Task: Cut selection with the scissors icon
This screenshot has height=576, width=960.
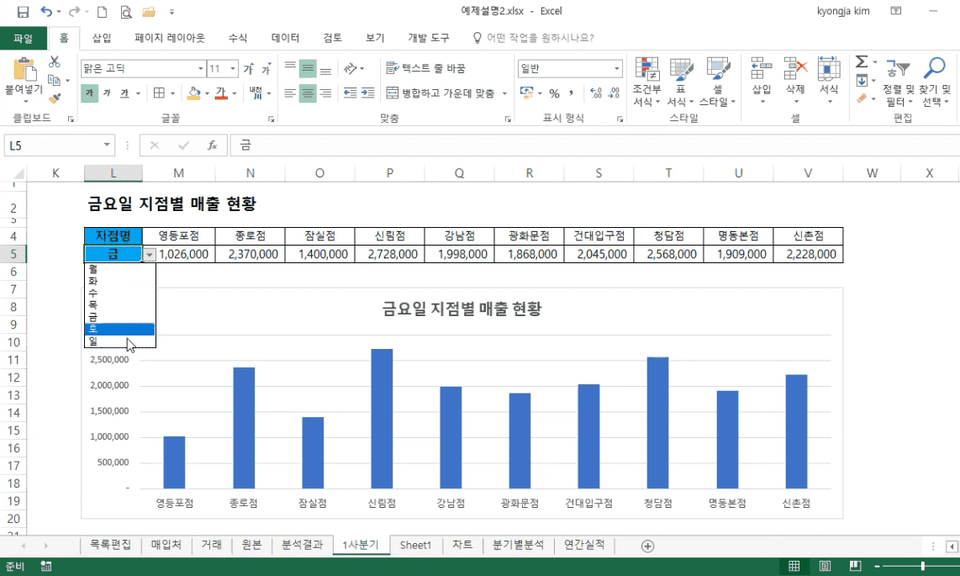Action: click(x=54, y=62)
